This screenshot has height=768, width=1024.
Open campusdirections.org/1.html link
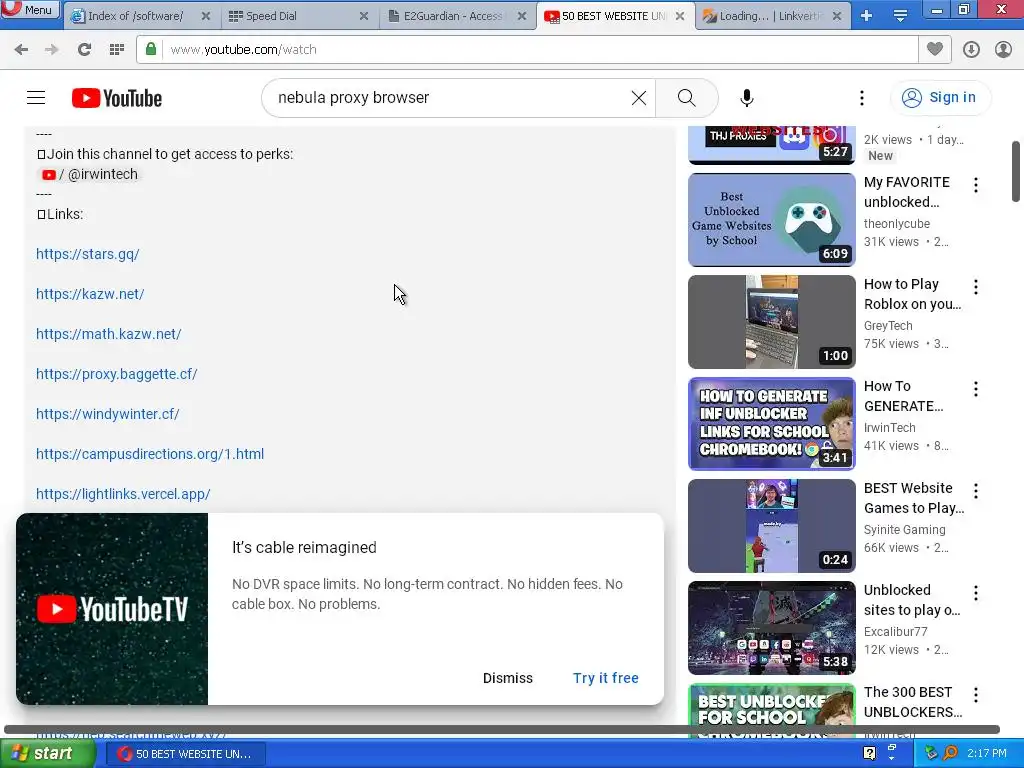coord(150,454)
